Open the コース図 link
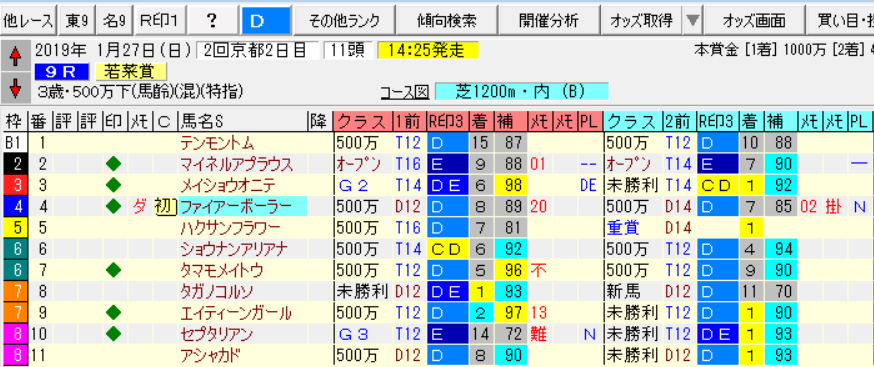 tap(404, 92)
